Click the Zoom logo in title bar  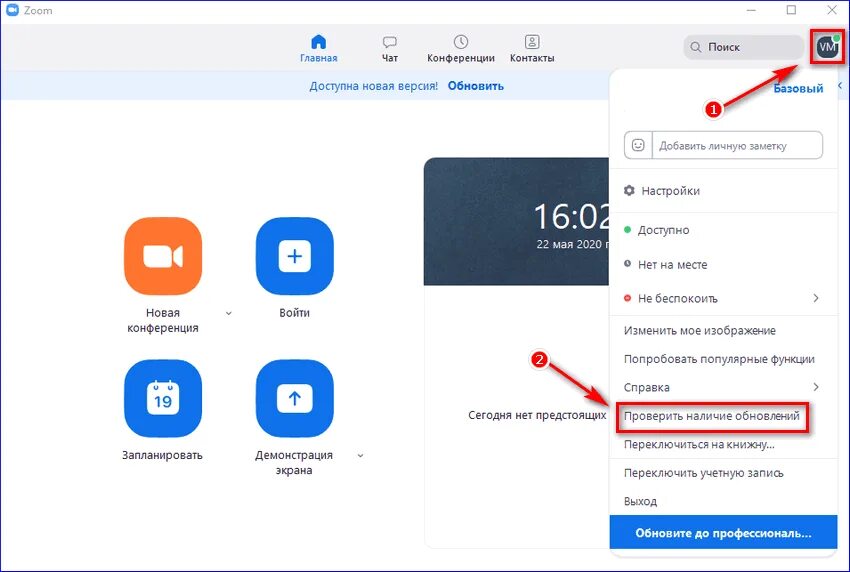point(12,10)
